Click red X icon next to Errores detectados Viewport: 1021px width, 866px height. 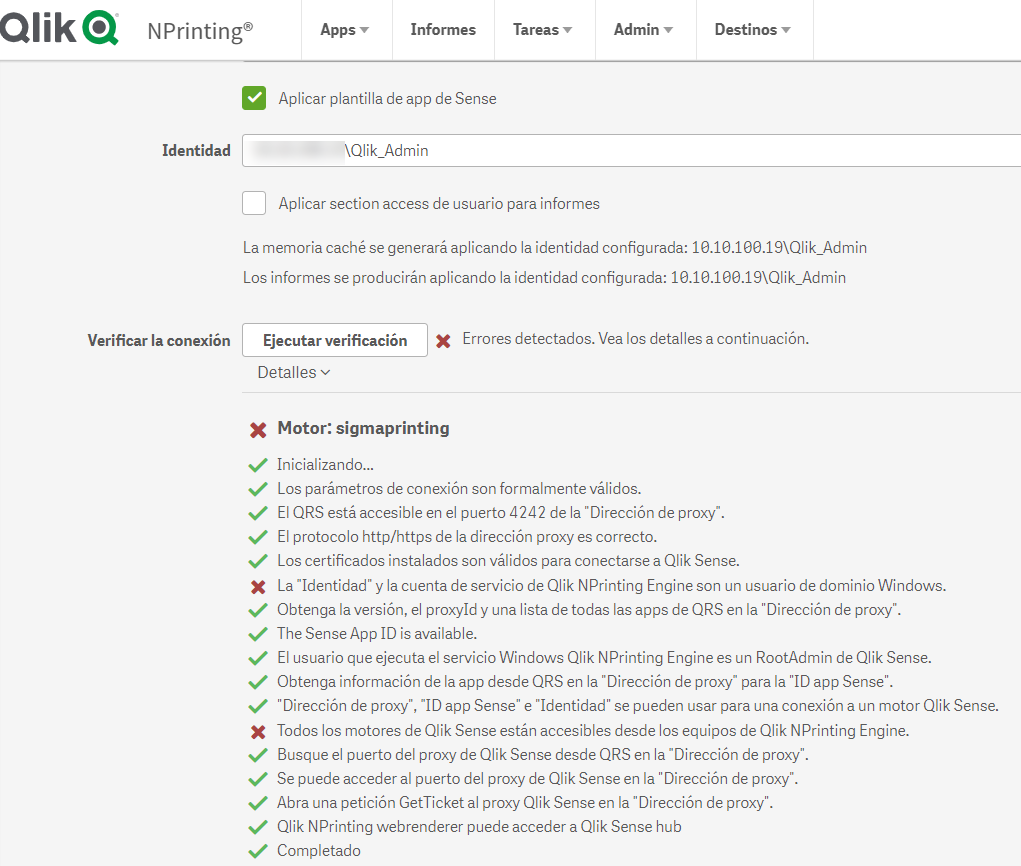tap(443, 341)
